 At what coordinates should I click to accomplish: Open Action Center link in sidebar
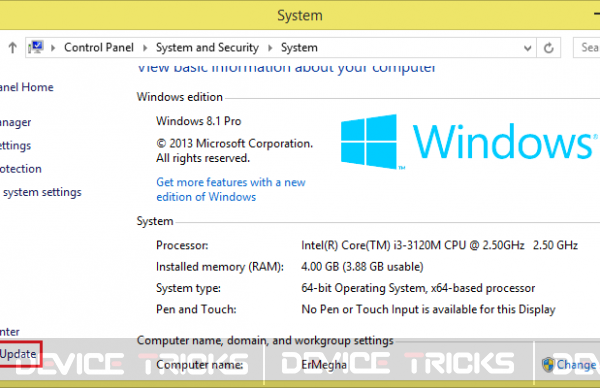(10, 332)
